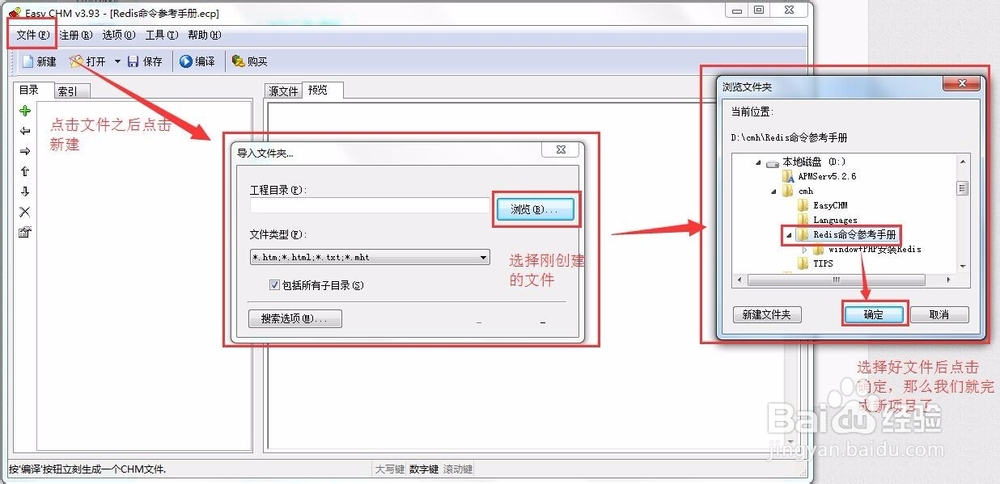The image size is (1000, 484).
Task: Select the Languages folder
Action: tap(835, 220)
